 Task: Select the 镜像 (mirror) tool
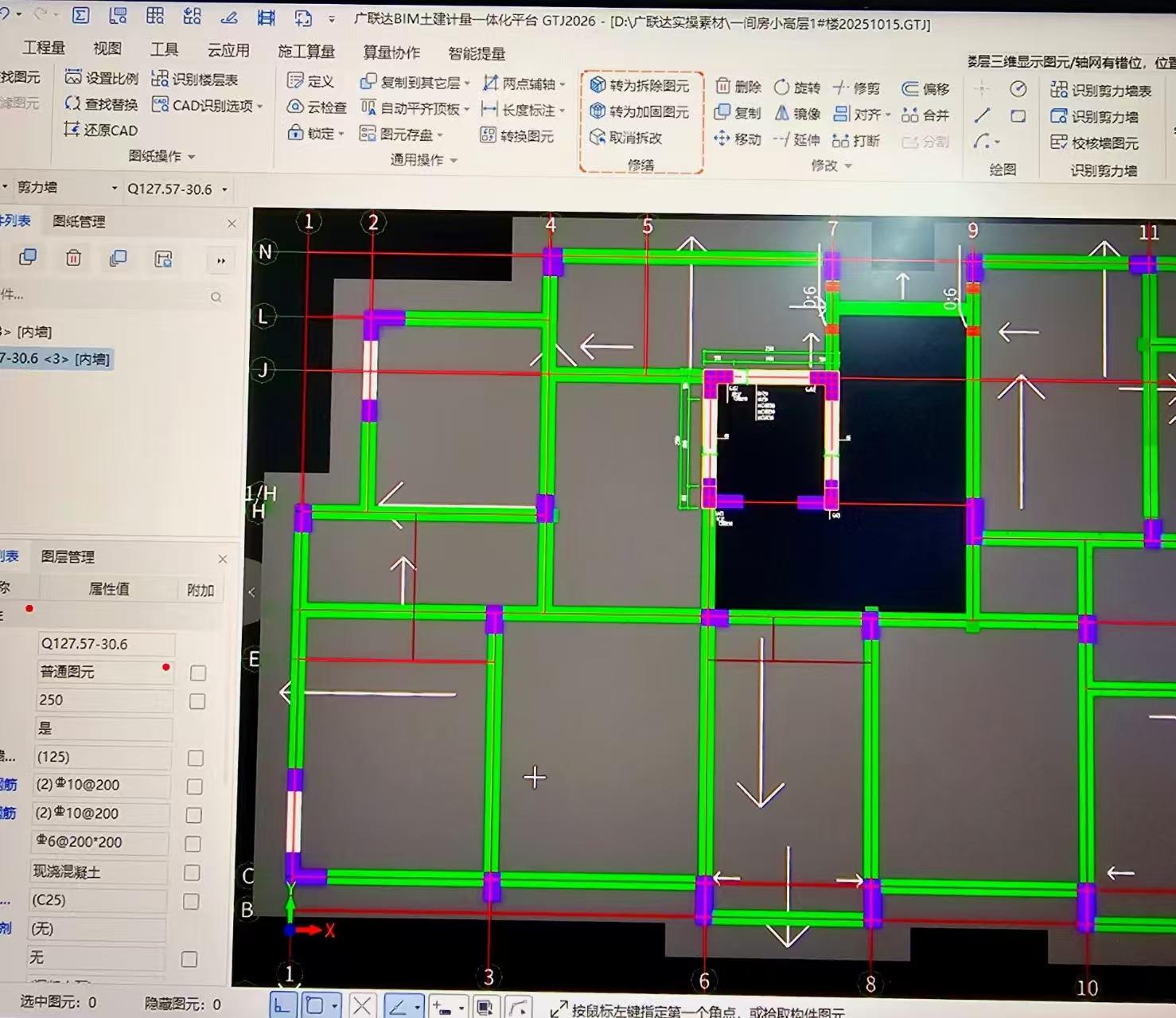[x=796, y=114]
